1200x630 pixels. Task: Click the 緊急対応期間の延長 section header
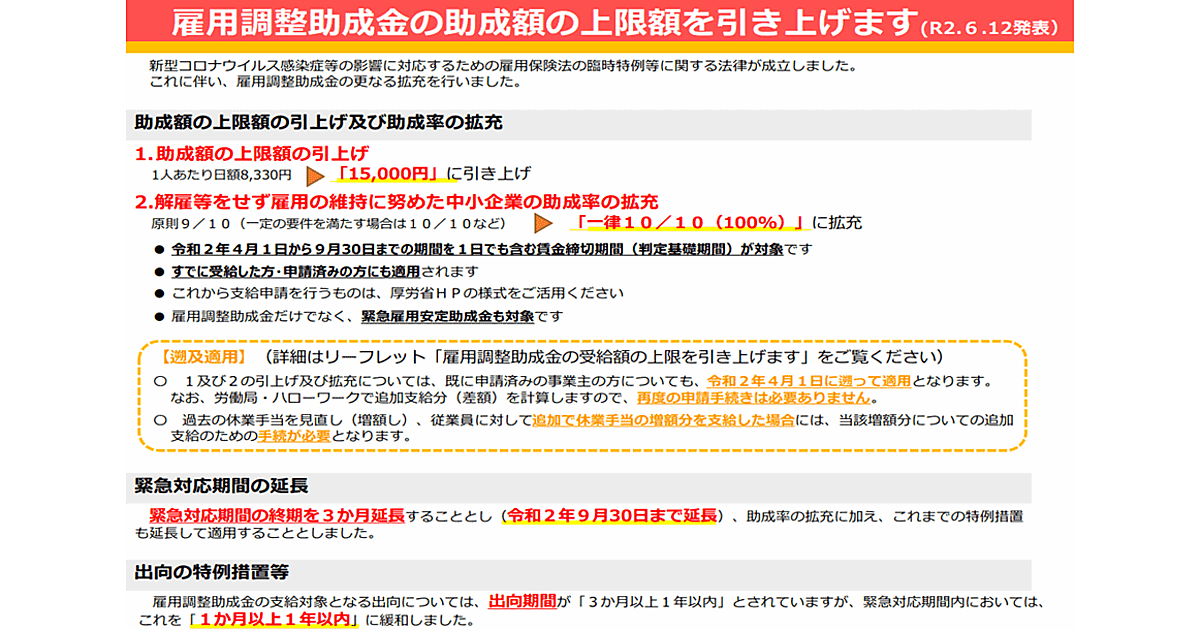pyautogui.click(x=221, y=485)
